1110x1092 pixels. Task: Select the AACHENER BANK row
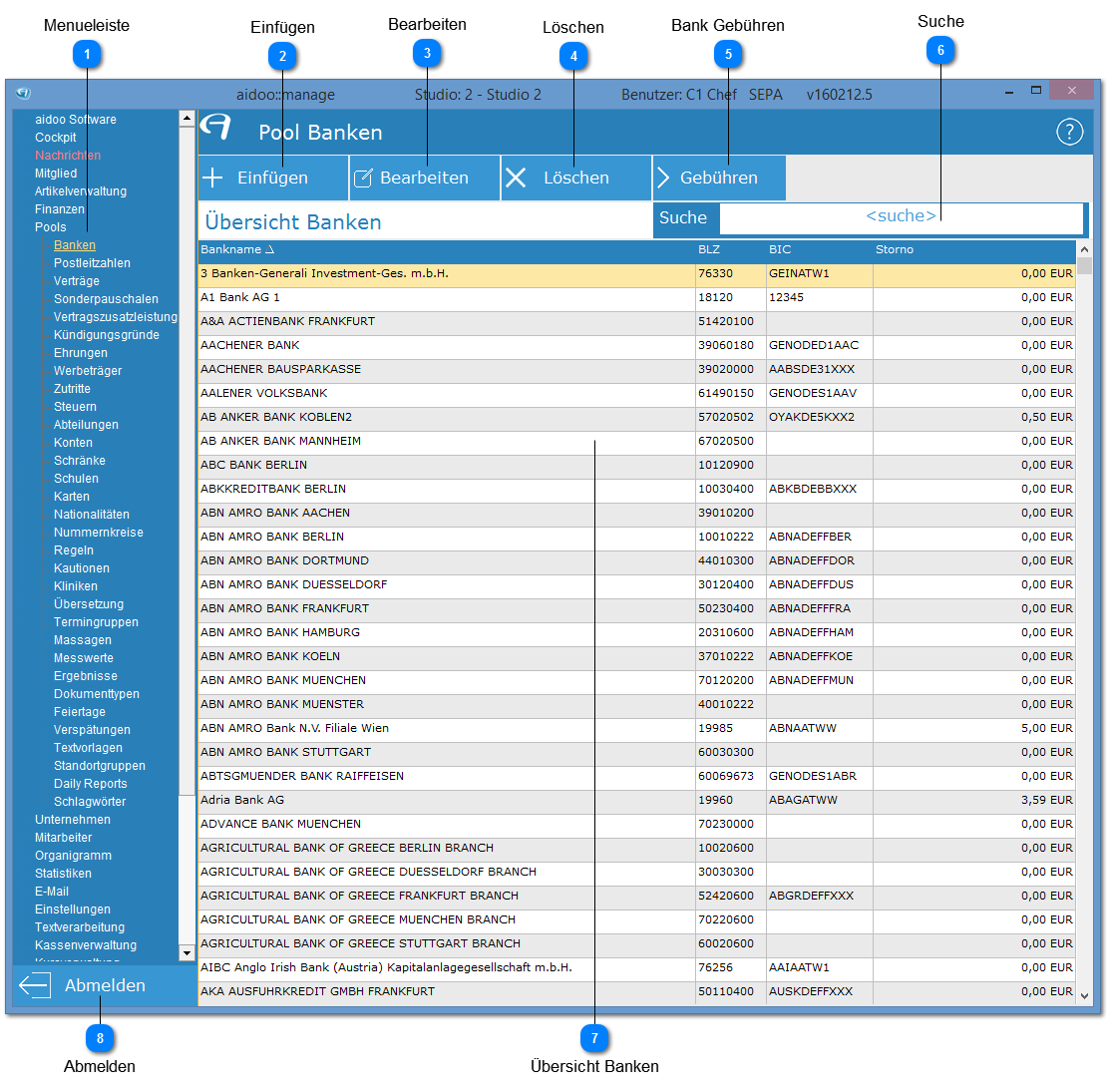(x=637, y=345)
